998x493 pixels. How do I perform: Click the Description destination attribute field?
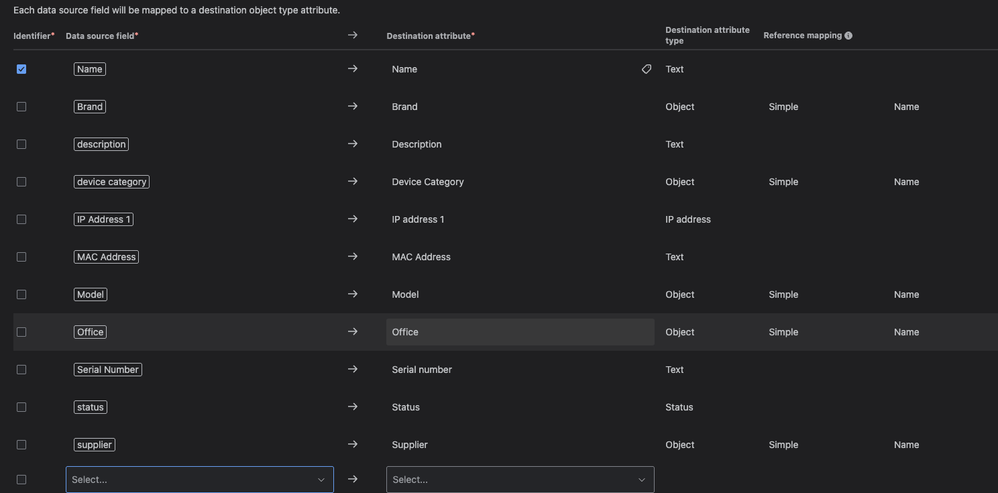(x=520, y=144)
